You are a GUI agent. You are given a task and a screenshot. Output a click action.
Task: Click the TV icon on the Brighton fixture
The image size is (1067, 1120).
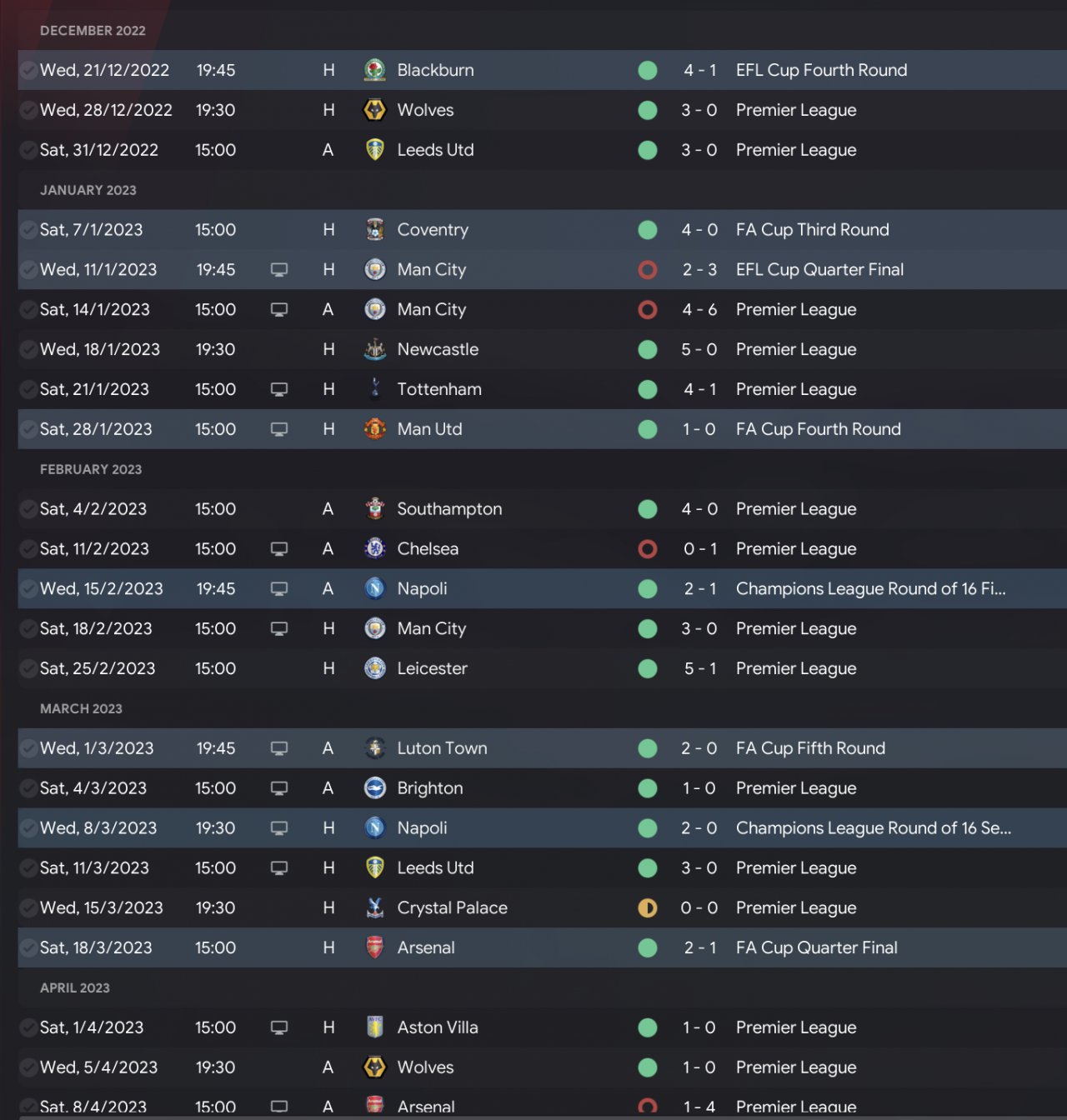[279, 788]
